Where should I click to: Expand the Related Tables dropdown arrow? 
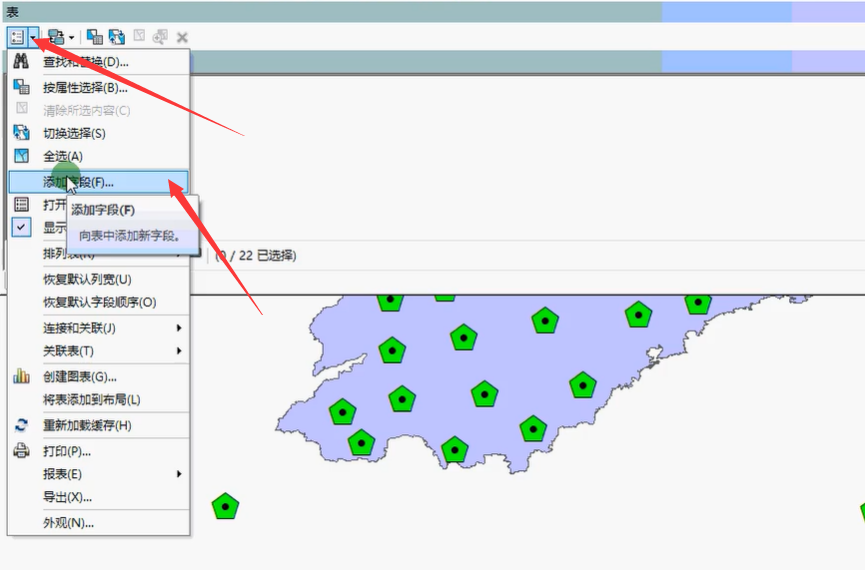coord(72,38)
